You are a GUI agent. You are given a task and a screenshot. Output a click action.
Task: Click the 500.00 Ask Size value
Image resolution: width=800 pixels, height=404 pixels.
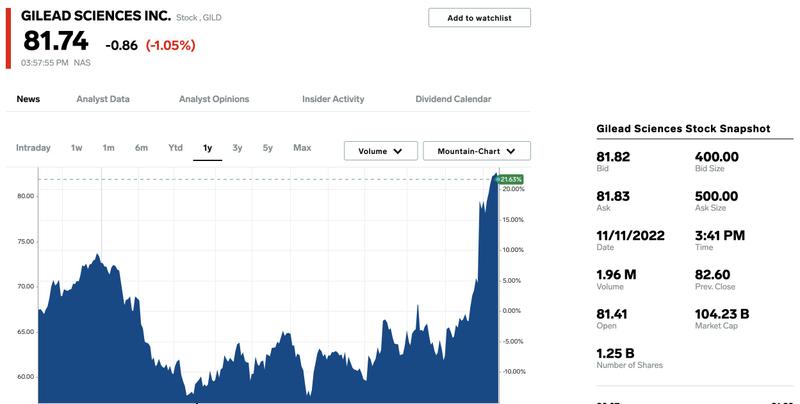716,196
